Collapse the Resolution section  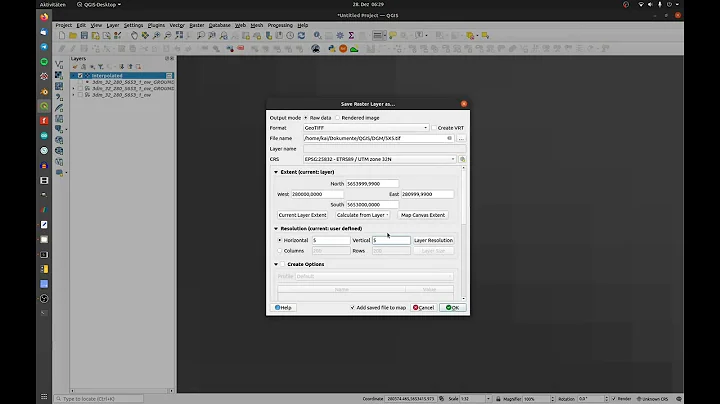click(276, 229)
